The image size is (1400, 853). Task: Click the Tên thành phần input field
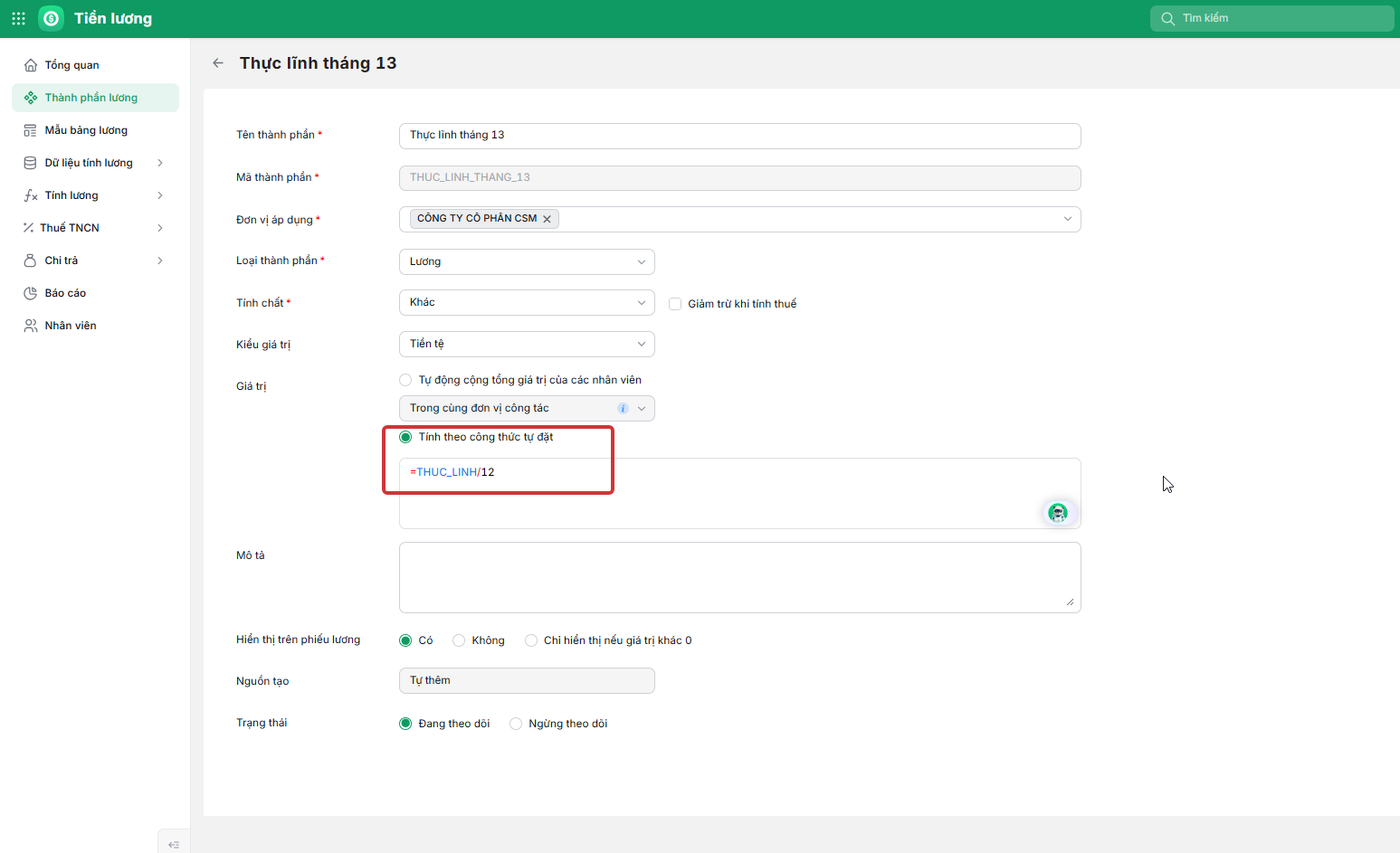pos(739,136)
